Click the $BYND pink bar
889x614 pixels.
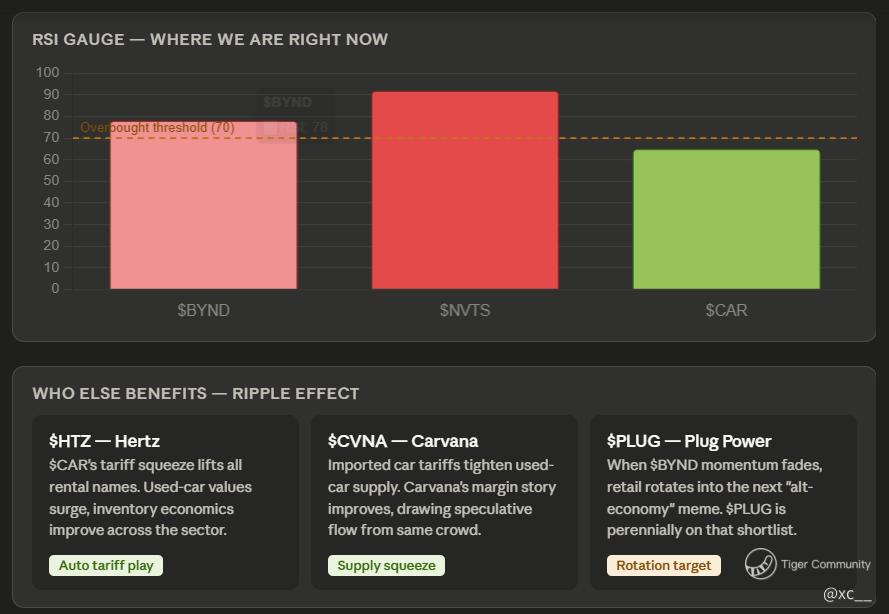(x=204, y=205)
